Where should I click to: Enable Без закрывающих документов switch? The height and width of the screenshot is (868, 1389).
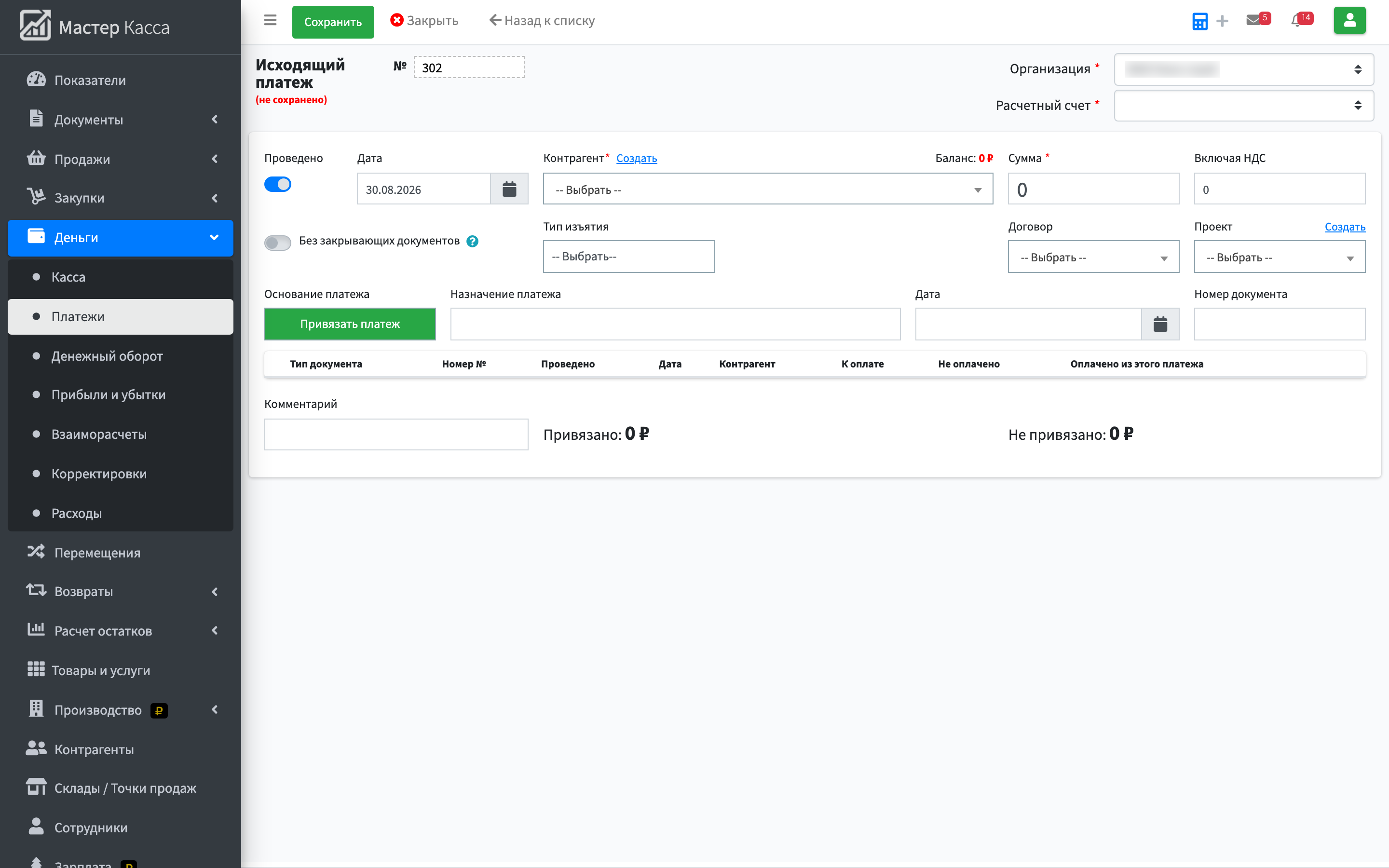tap(278, 242)
